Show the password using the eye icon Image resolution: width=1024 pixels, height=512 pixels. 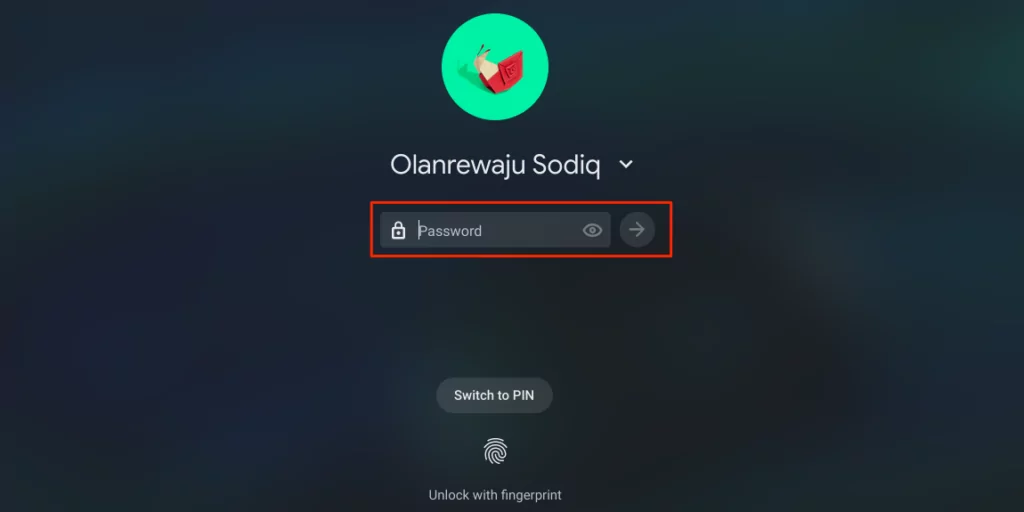point(592,230)
